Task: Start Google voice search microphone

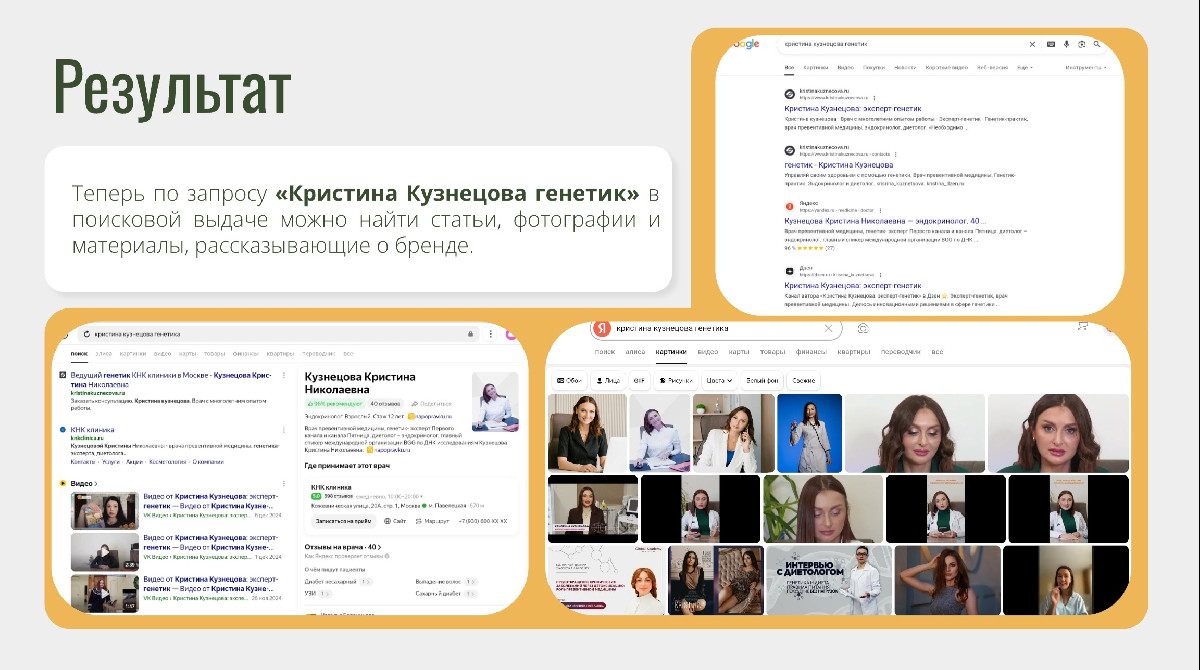Action: point(1067,44)
